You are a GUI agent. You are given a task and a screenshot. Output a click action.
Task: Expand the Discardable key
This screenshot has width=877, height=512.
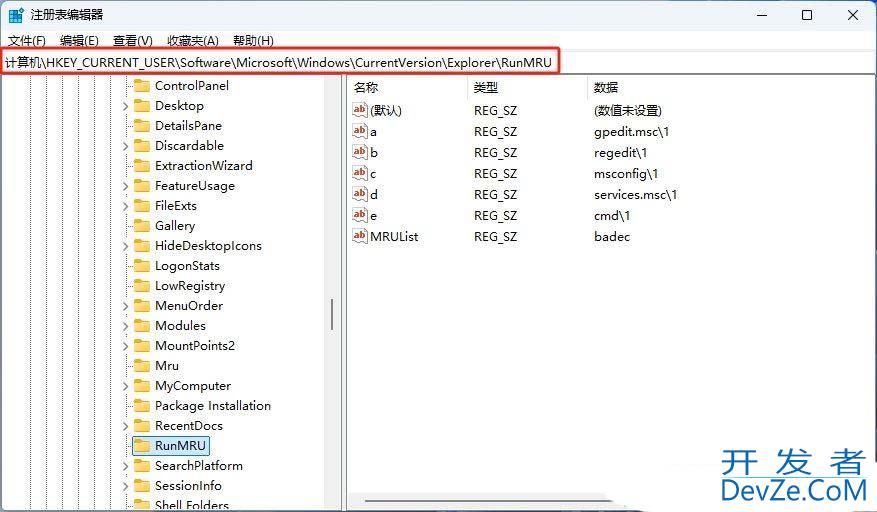pos(125,146)
